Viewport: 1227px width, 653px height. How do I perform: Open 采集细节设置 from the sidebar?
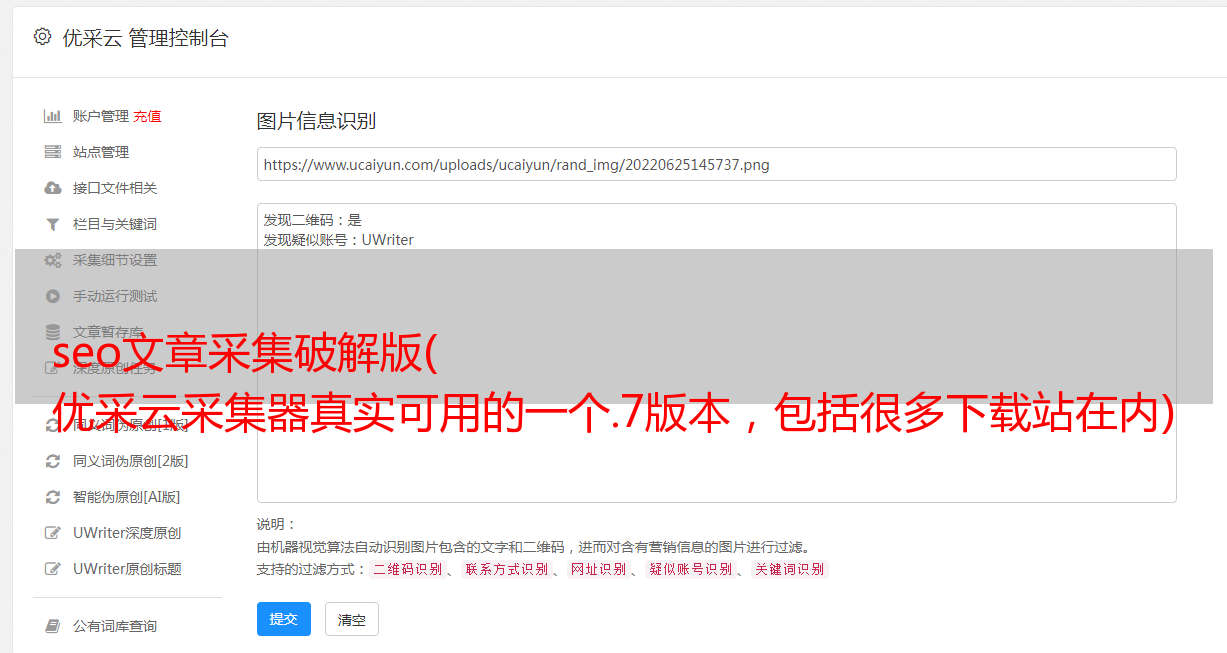115,260
